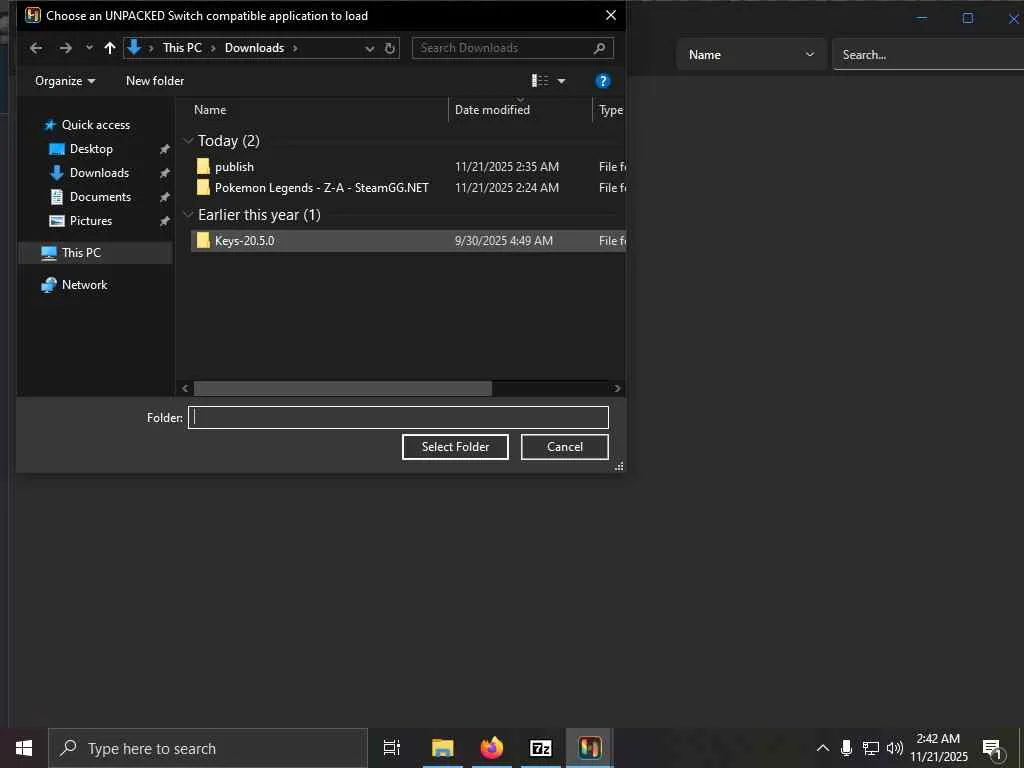
Task: Click the pin icon beside Desktop
Action: [165, 149]
